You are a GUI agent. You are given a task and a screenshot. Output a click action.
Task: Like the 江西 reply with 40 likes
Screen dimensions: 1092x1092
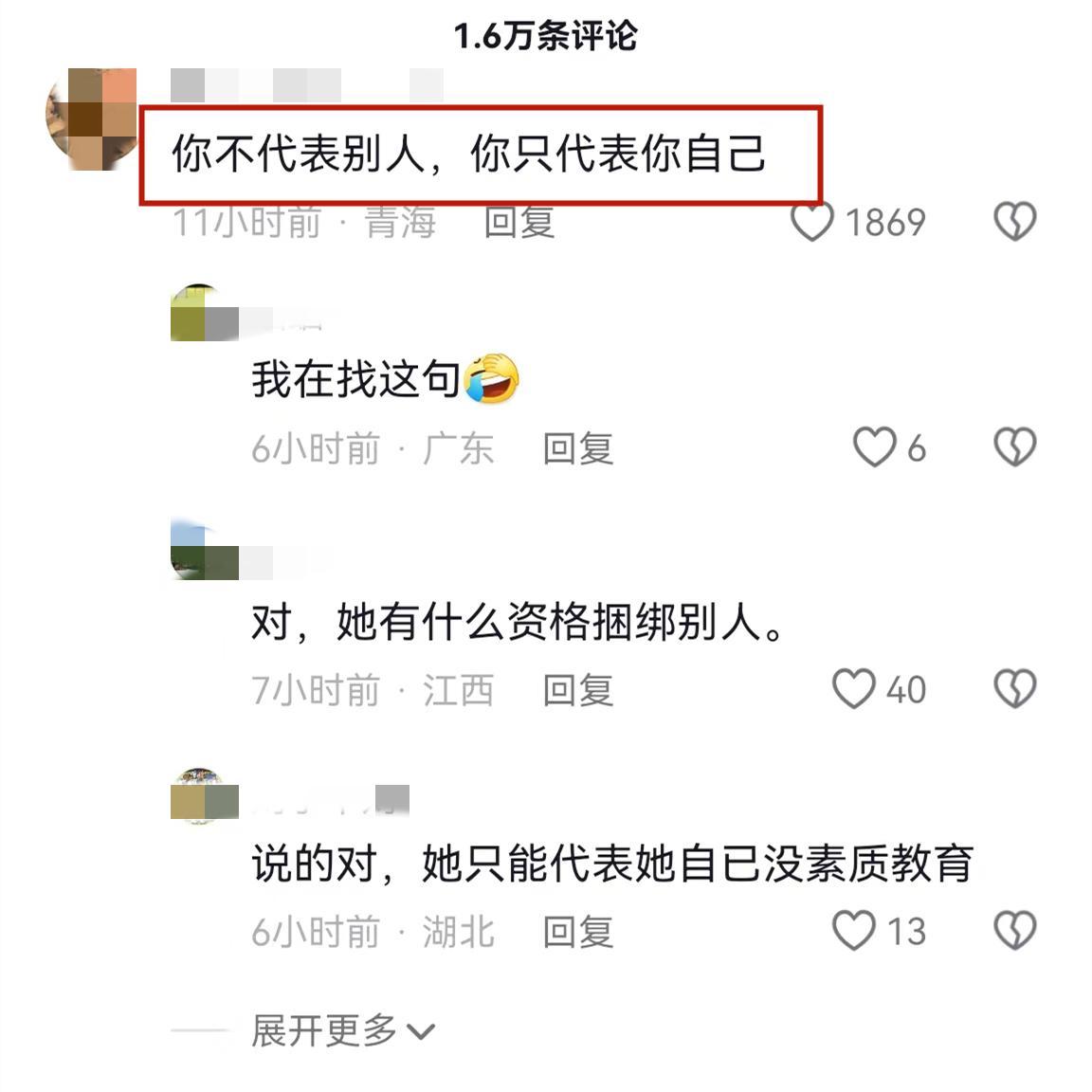pos(854,689)
